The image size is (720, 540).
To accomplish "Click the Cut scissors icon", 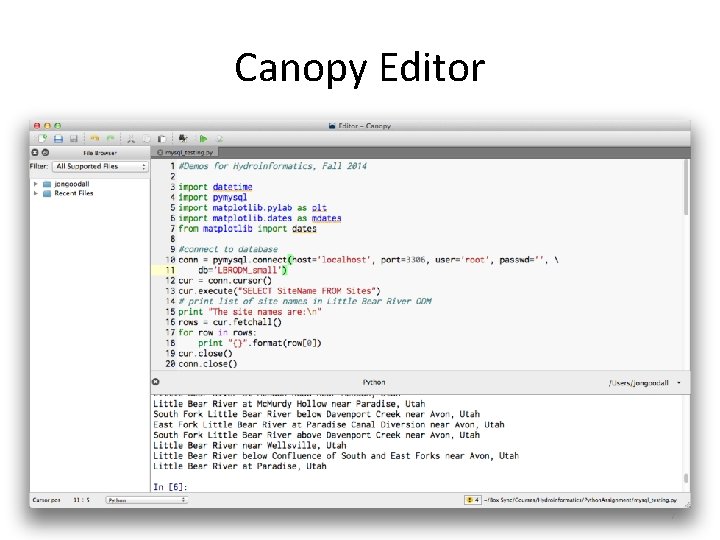I will point(131,138).
